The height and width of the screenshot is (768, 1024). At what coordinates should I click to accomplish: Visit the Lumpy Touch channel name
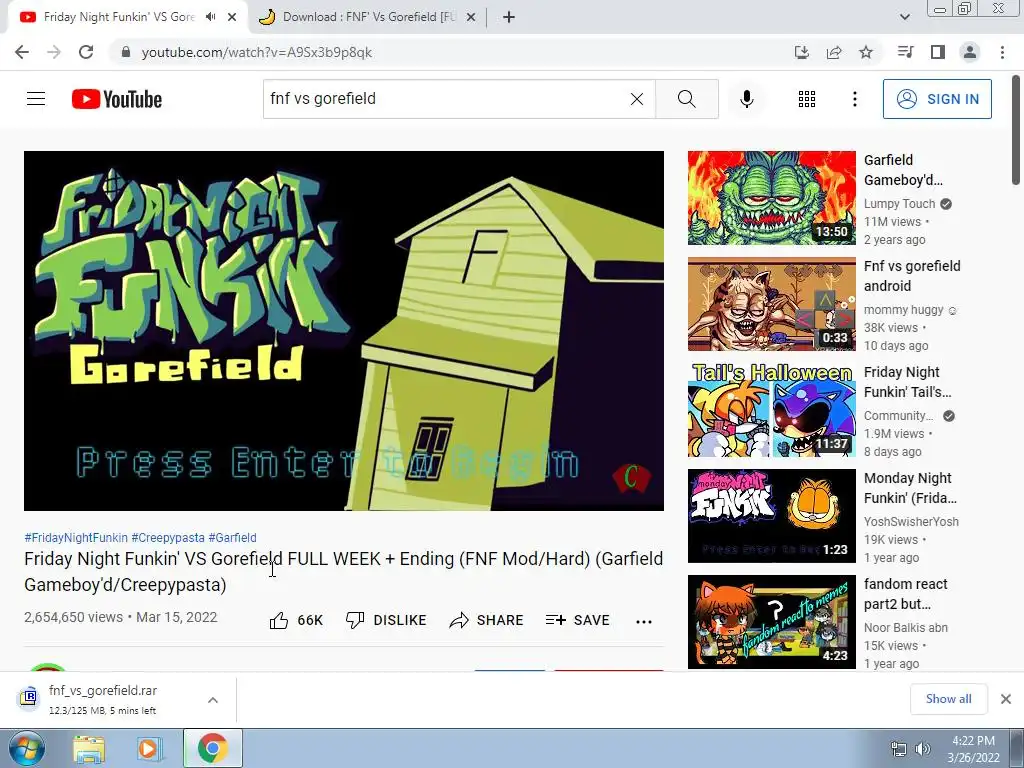[x=899, y=204]
